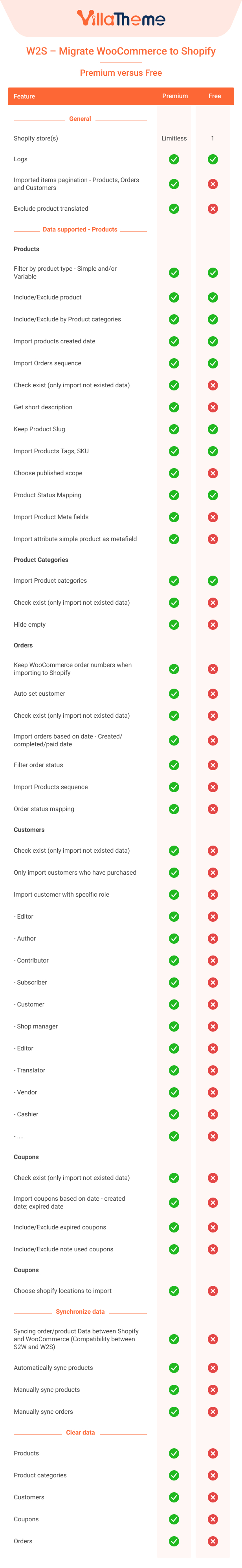Click Free checkmark for Import Product categories
The height and width of the screenshot is (1568, 242).
(x=213, y=581)
